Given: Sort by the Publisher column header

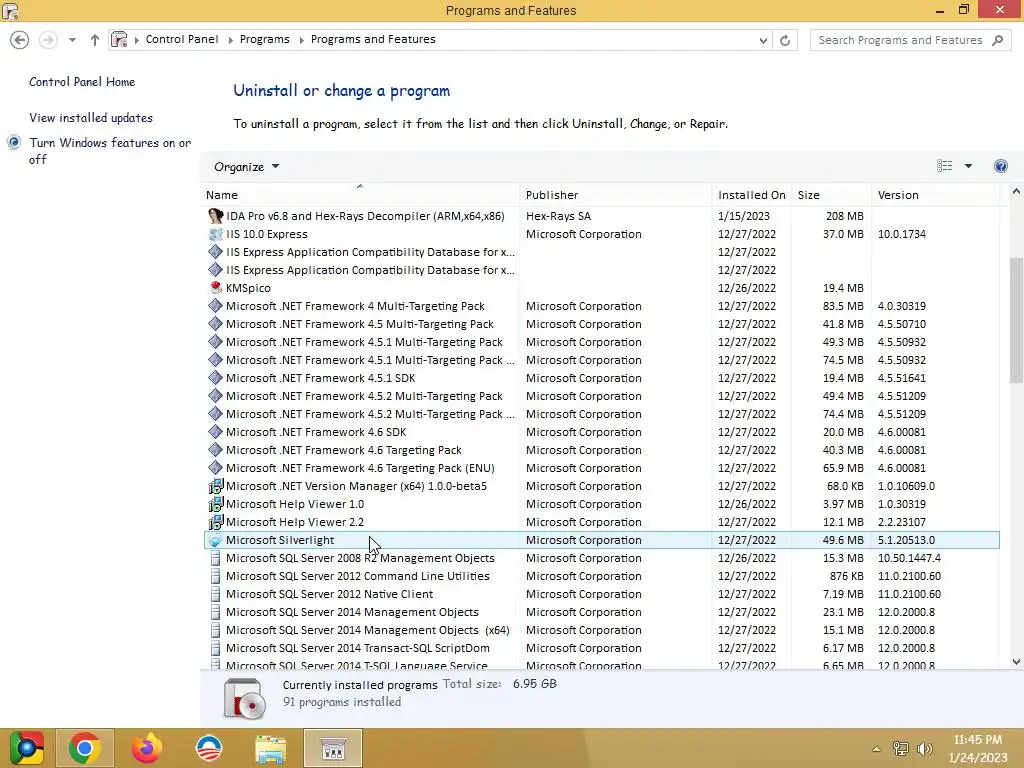Looking at the screenshot, I should pos(615,195).
